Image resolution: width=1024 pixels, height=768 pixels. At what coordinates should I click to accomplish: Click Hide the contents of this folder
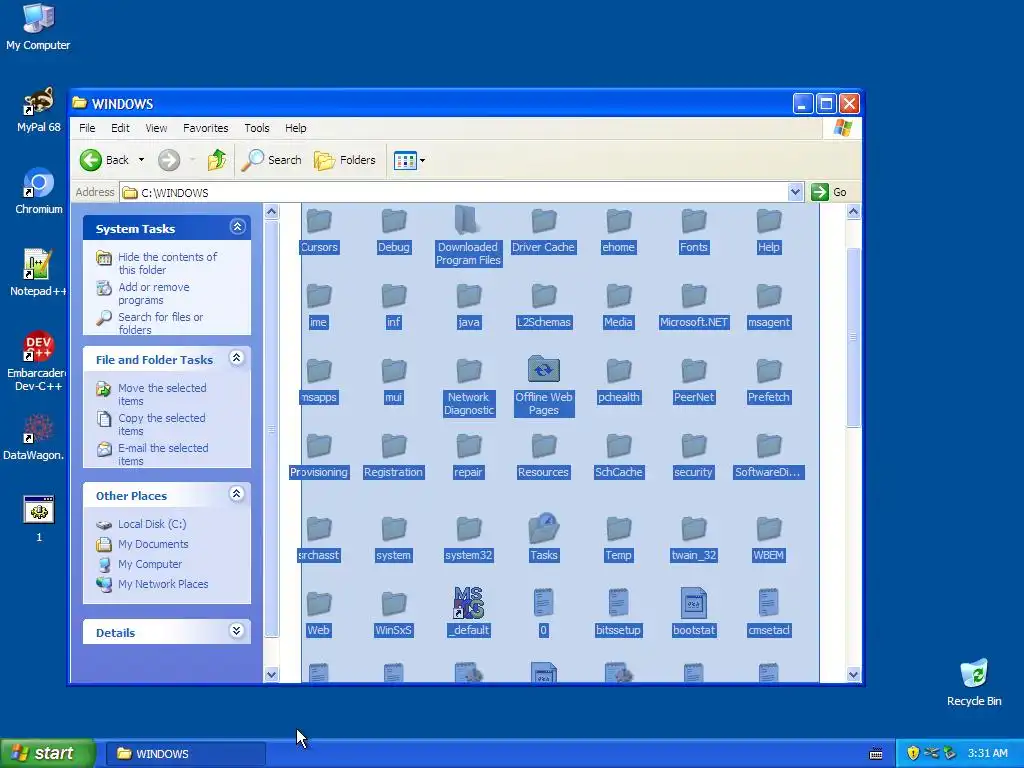point(167,263)
